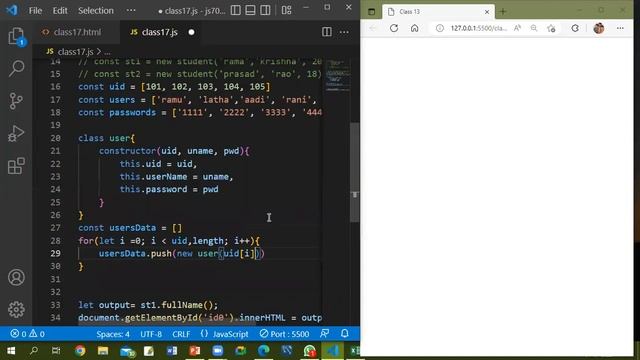Open Windows Start menu

(x=11, y=350)
